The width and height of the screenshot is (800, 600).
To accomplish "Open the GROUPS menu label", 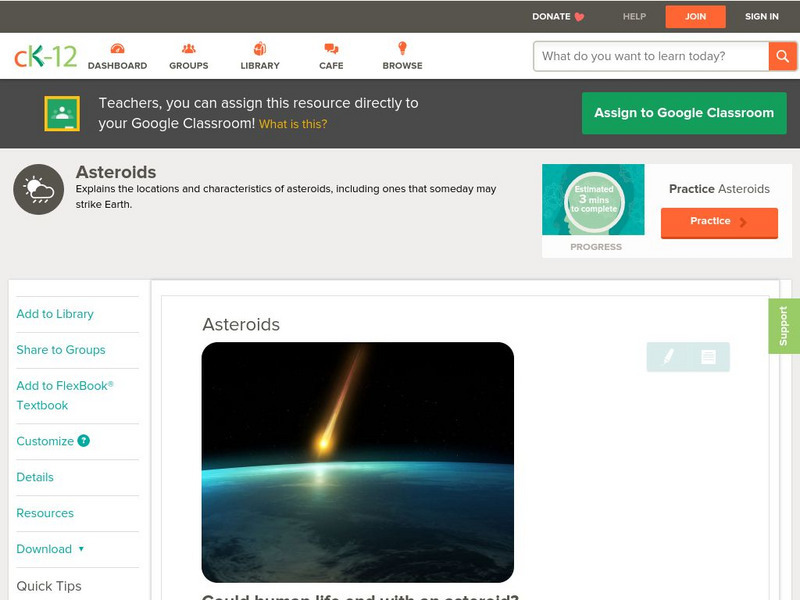I will pos(189,66).
